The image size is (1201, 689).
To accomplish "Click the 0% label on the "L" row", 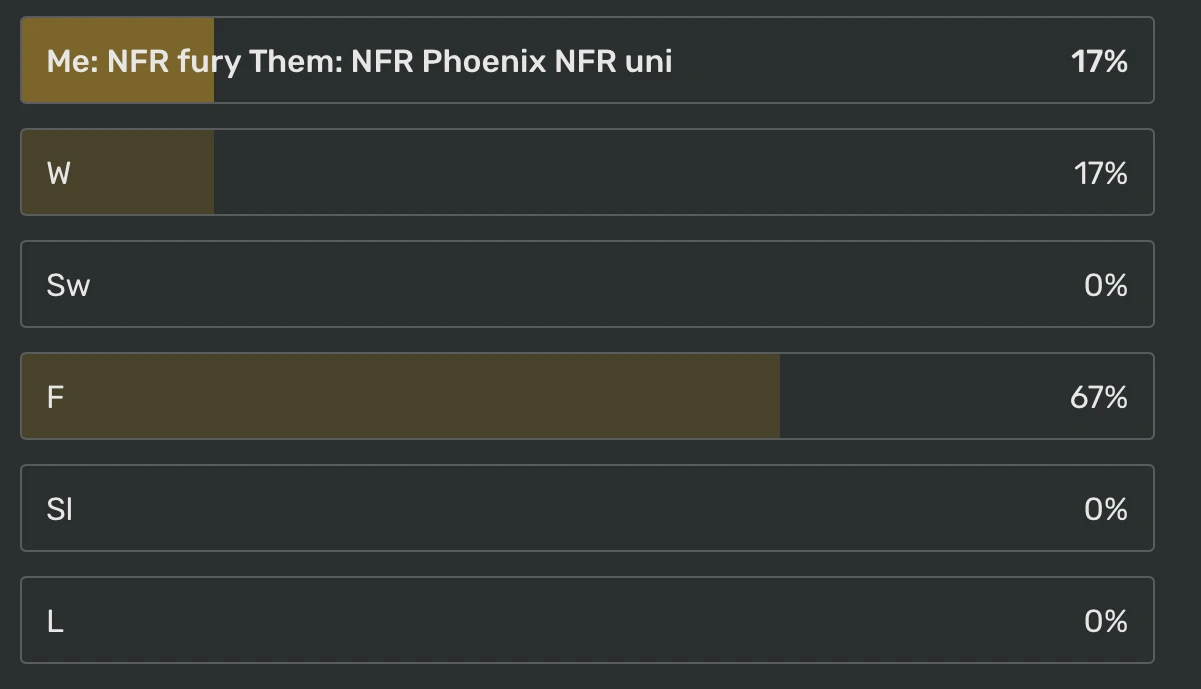I will pos(1105,620).
